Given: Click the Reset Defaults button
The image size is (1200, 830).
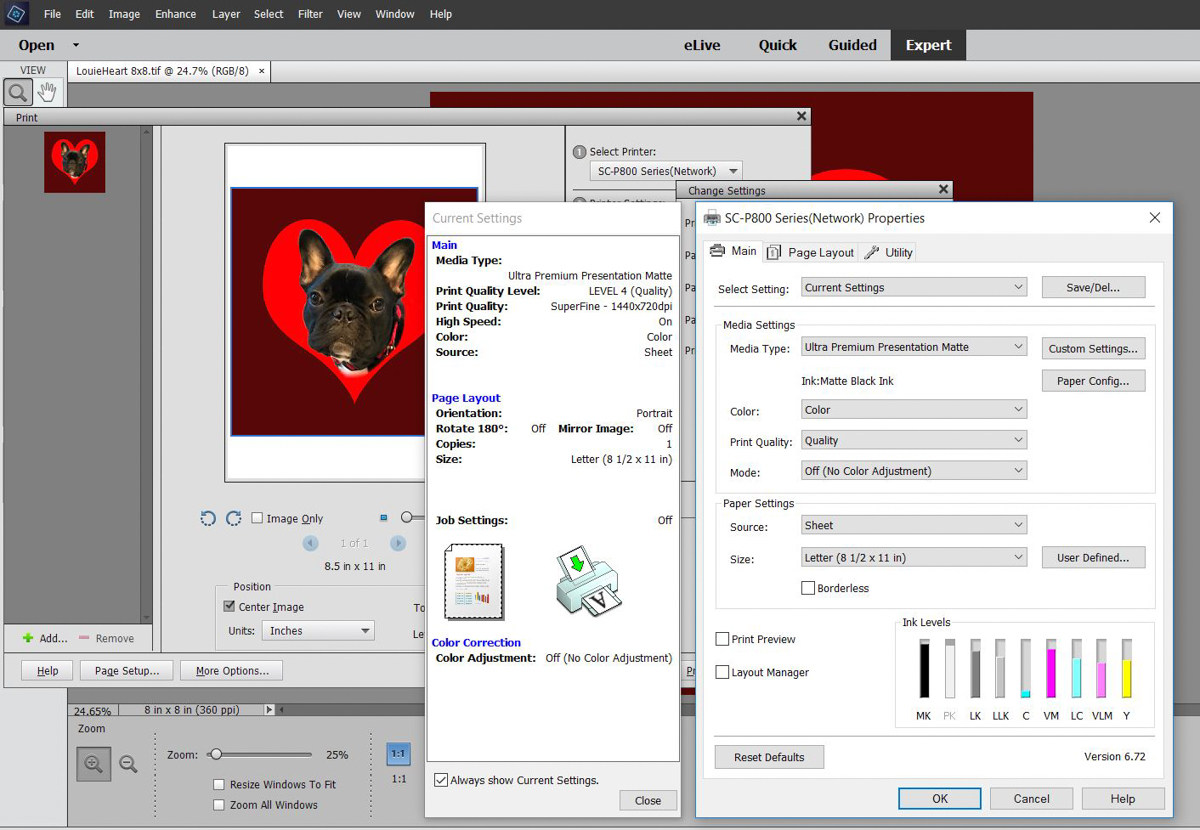Looking at the screenshot, I should (x=769, y=757).
